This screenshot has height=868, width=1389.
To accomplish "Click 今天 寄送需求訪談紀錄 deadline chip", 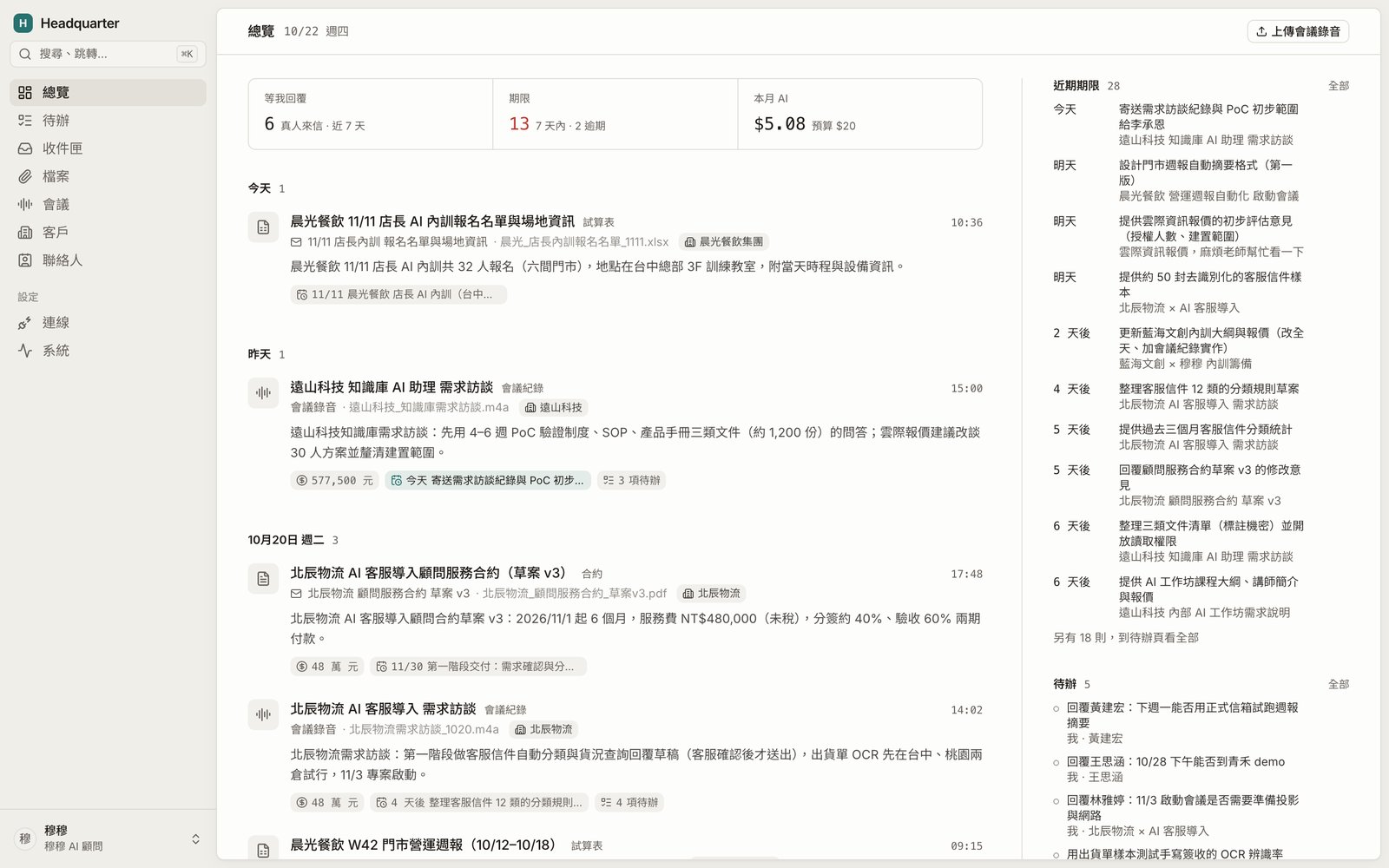I will pyautogui.click(x=488, y=480).
